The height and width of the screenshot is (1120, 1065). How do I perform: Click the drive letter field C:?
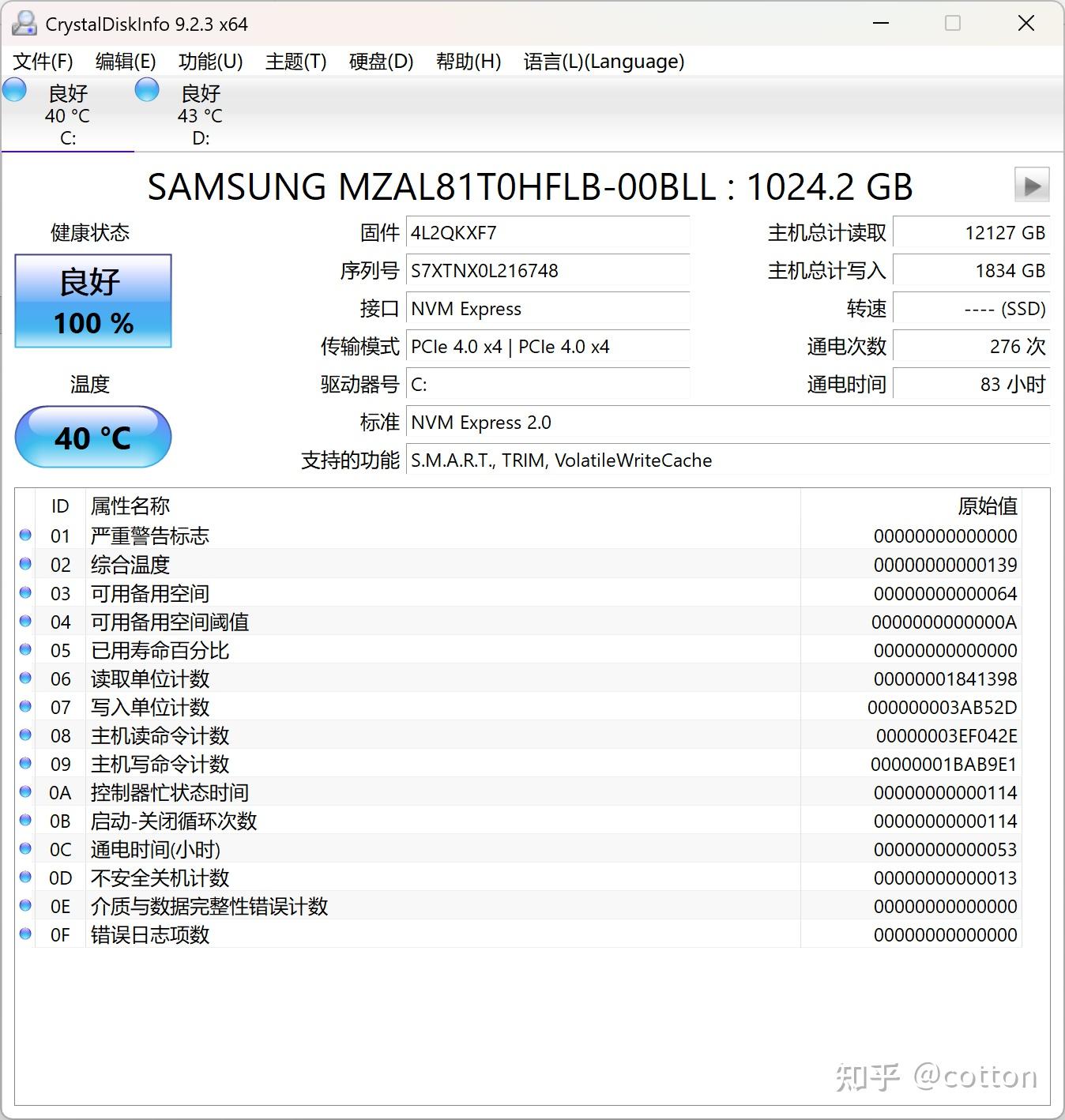tap(548, 385)
